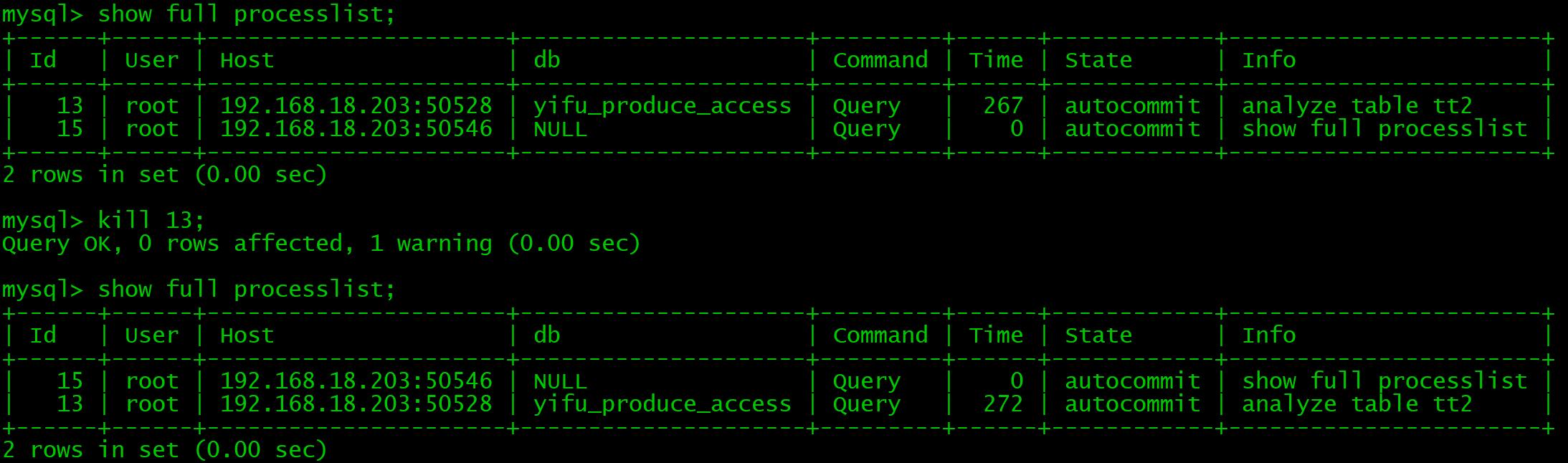This screenshot has height=463, width=1568.
Task: Click the 'Host' header in first table
Action: tap(247, 60)
